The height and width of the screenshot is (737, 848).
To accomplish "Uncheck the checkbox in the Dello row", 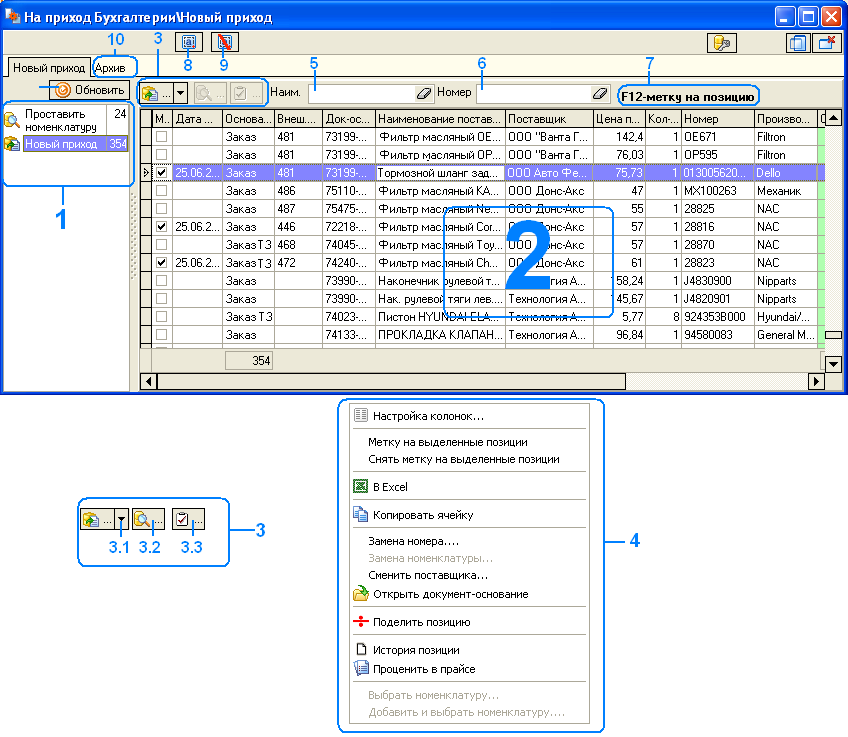I will [x=161, y=172].
